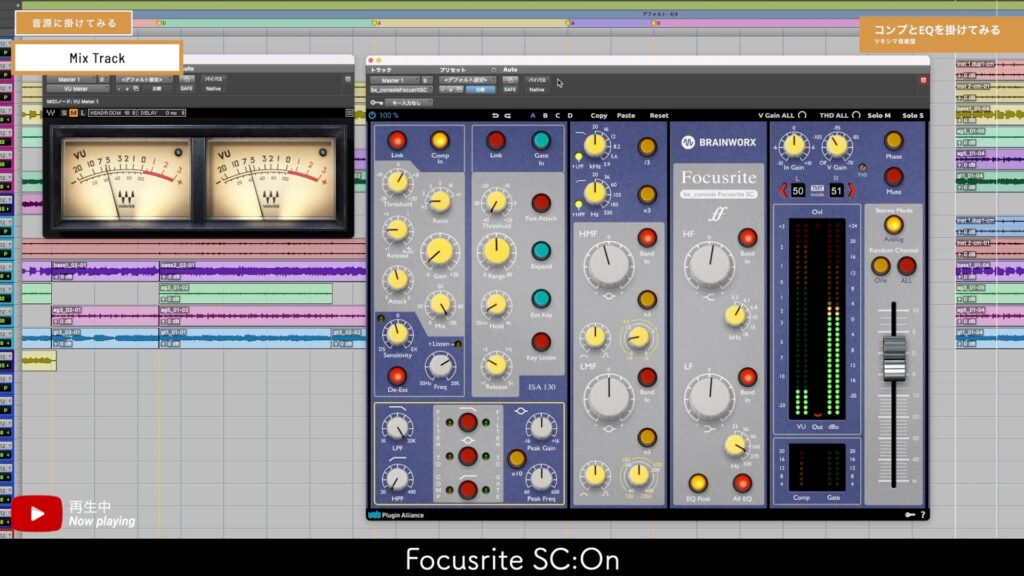Click the S button on VU meter toolbar
Viewport: 1024px width, 576px height.
[x=63, y=113]
